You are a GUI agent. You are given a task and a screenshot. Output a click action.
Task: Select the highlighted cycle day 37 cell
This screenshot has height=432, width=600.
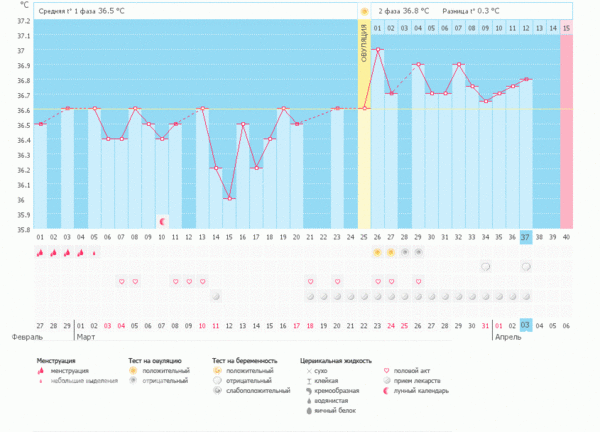point(526,237)
